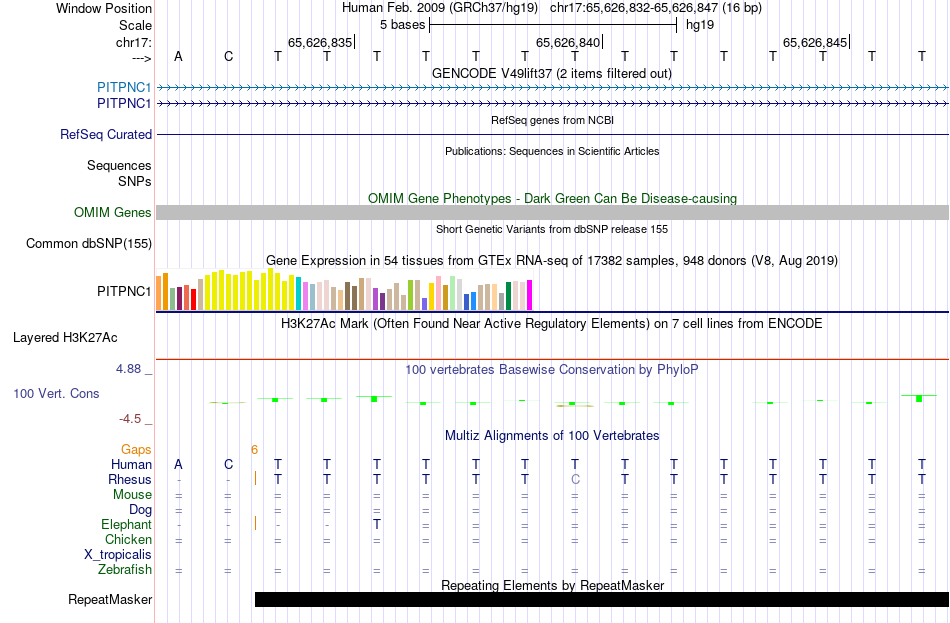
Task: Click the bright red bar in GTEx chart
Action: (193, 299)
